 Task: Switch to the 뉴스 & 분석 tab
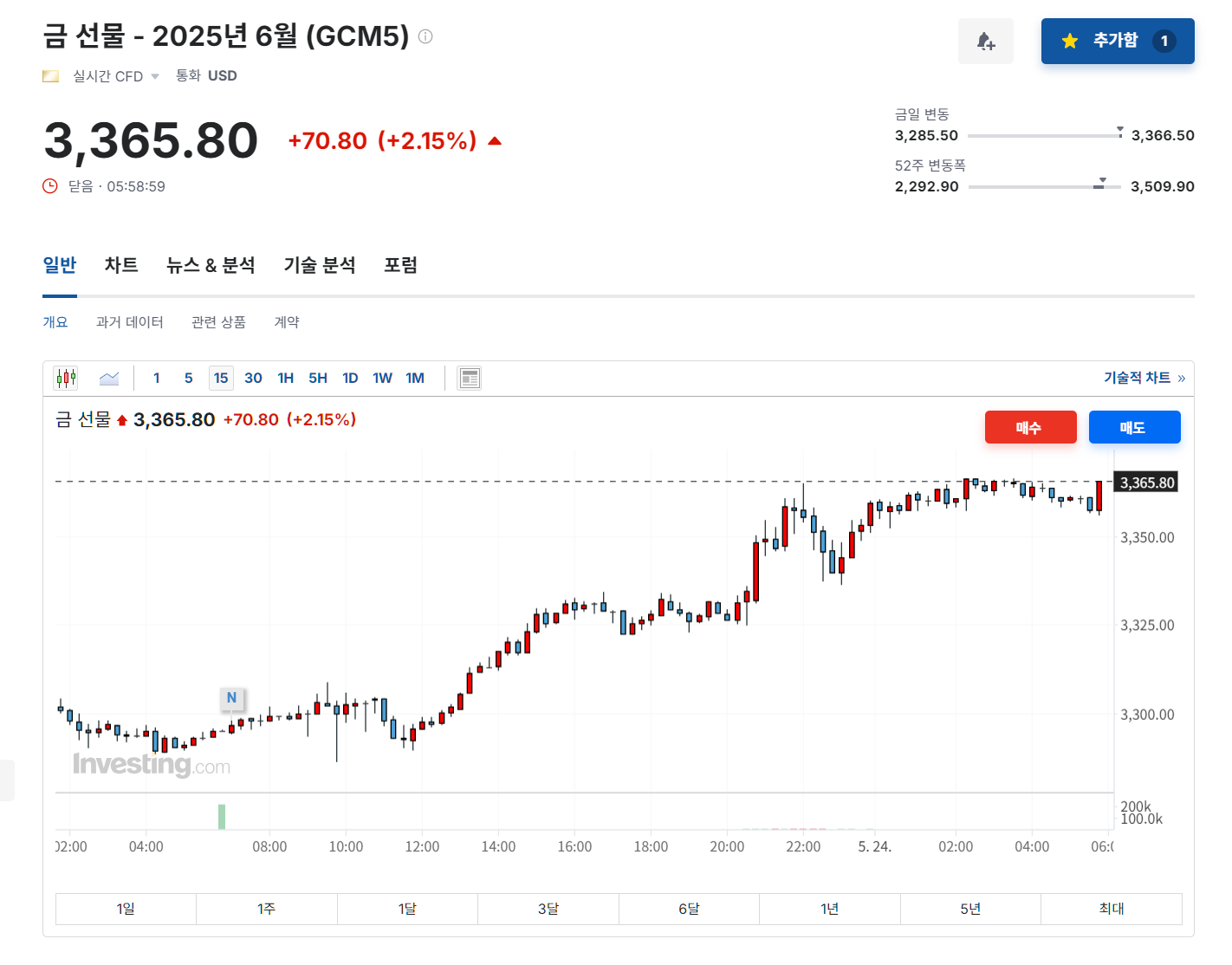point(210,265)
